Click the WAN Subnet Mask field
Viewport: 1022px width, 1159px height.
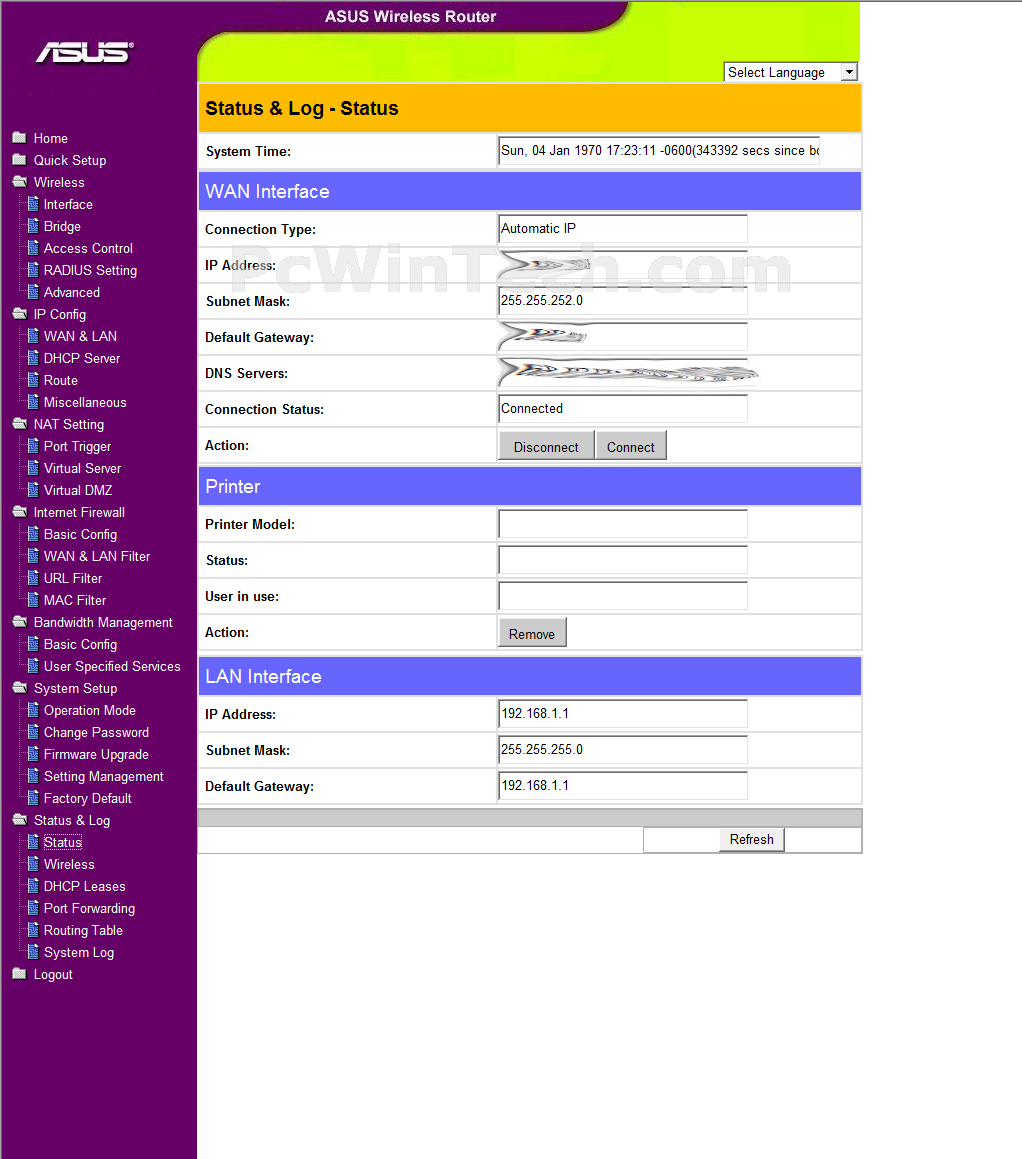[623, 301]
